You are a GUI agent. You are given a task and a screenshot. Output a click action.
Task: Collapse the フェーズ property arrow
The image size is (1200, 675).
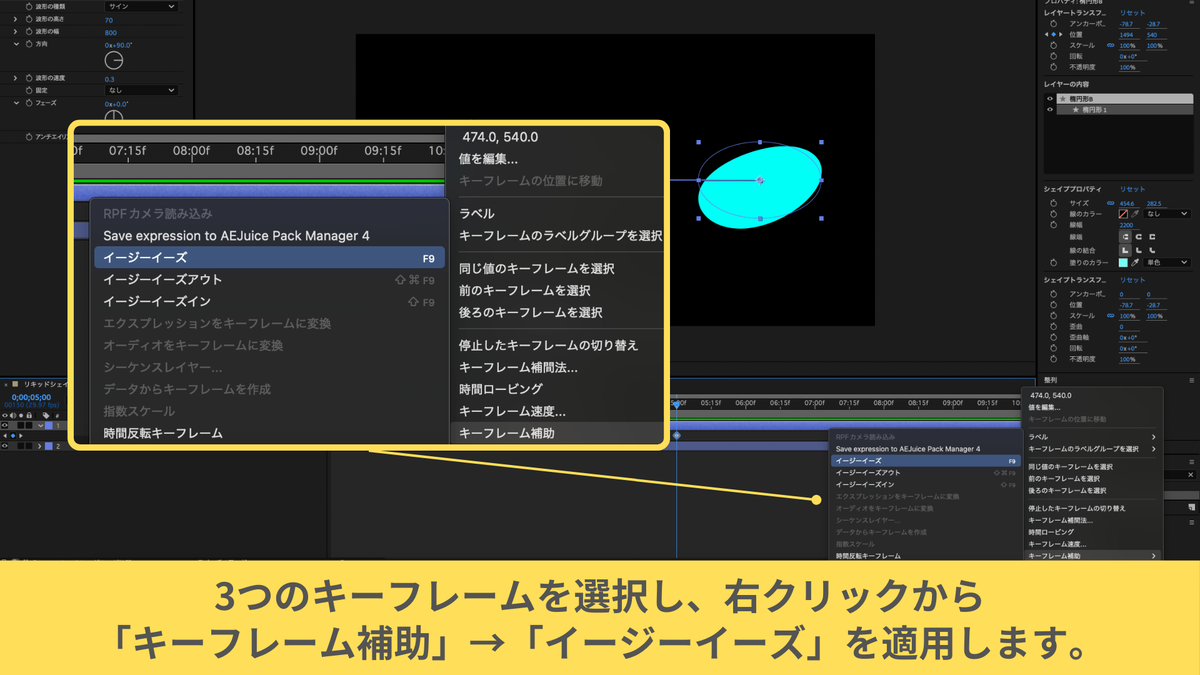(x=16, y=103)
